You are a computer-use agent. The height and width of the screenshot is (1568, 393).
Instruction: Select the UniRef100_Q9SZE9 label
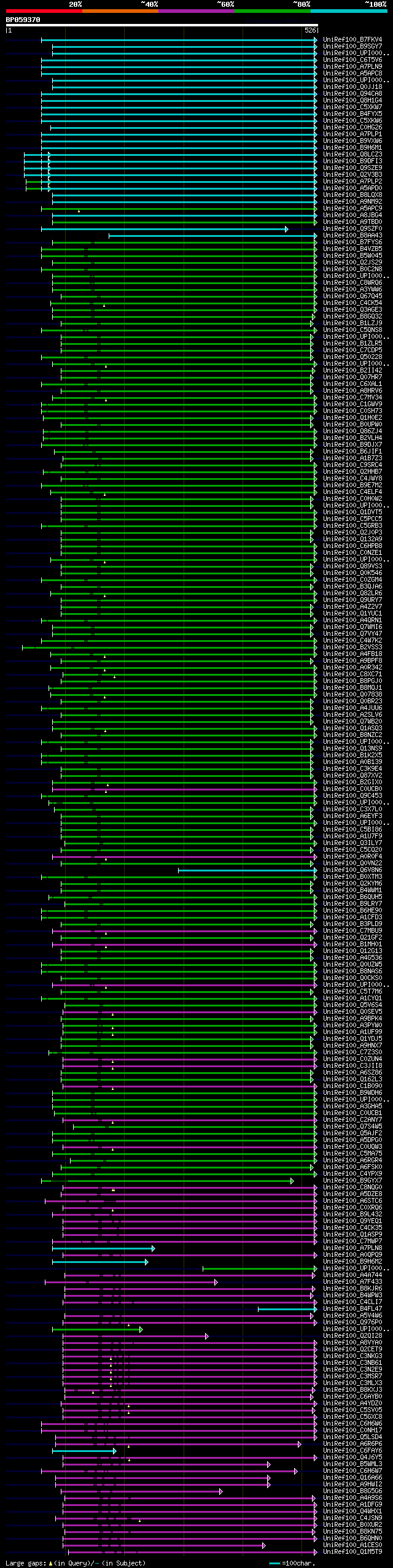point(352,168)
